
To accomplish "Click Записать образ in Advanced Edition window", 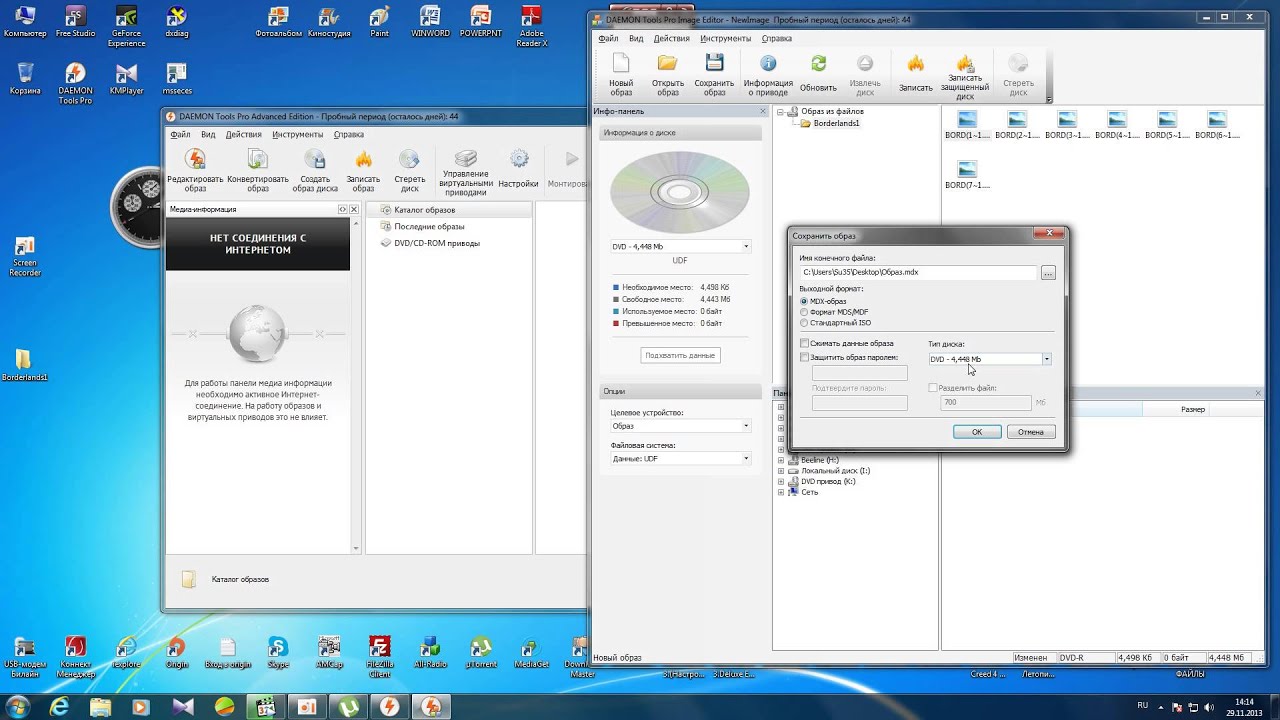I will click(363, 171).
